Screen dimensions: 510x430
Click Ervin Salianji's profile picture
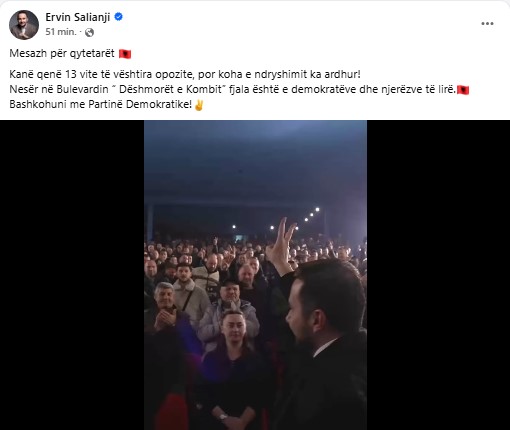pyautogui.click(x=24, y=25)
